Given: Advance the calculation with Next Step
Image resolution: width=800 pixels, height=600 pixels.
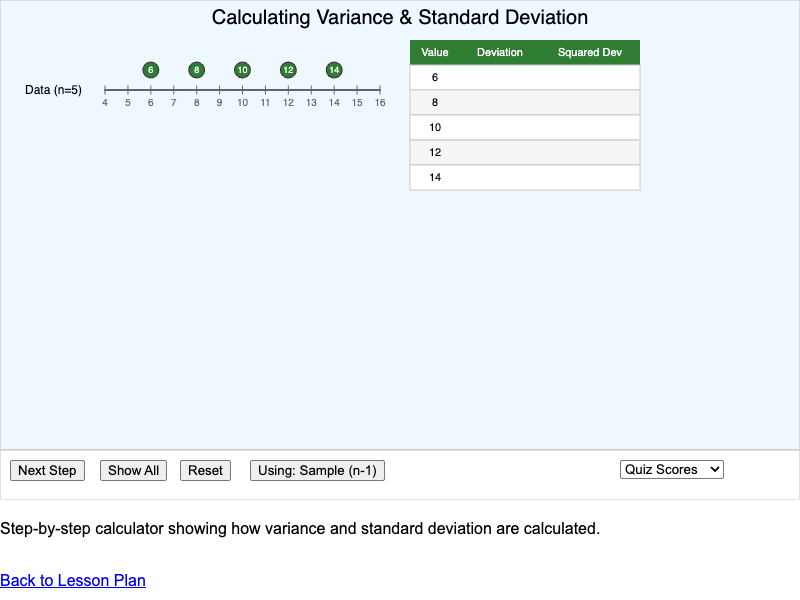Looking at the screenshot, I should [x=47, y=470].
